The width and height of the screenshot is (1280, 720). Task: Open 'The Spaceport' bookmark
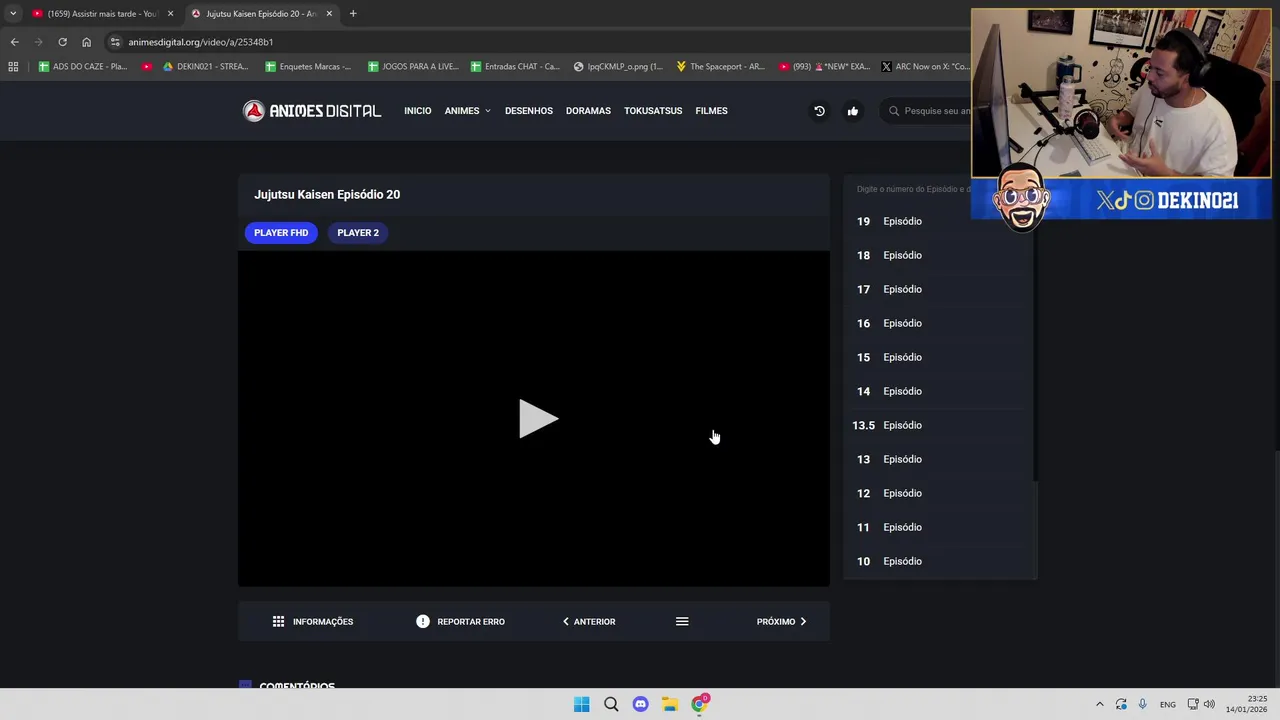point(720,67)
